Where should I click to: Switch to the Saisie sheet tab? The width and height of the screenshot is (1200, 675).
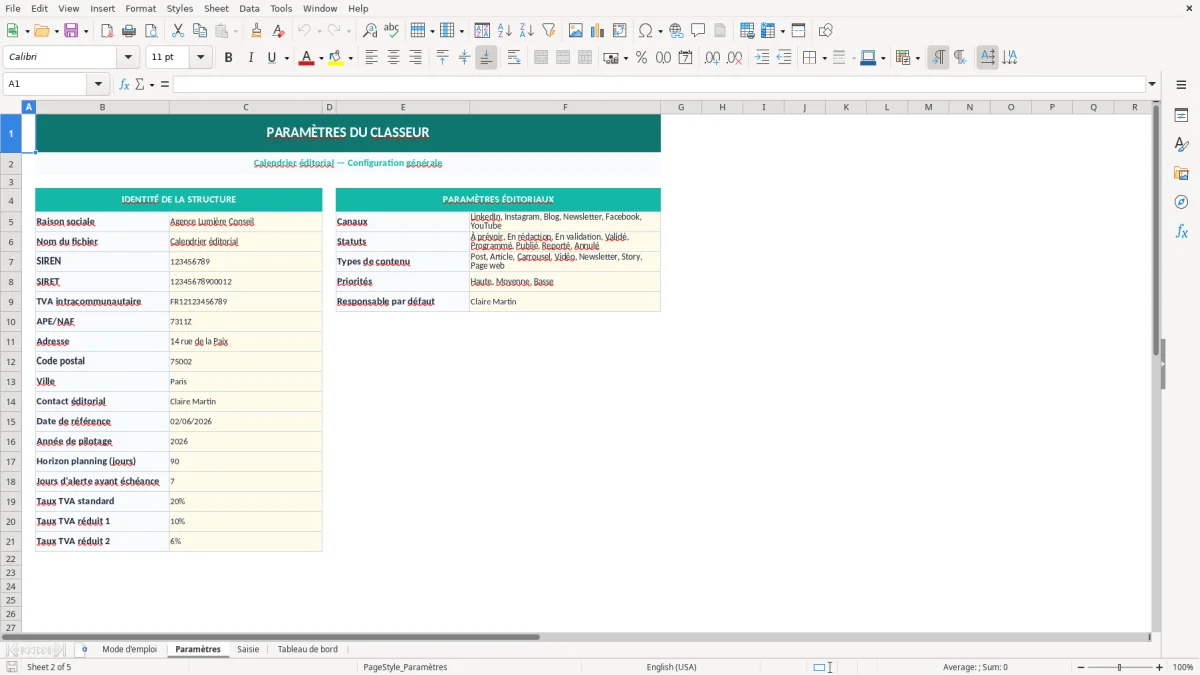coord(248,649)
